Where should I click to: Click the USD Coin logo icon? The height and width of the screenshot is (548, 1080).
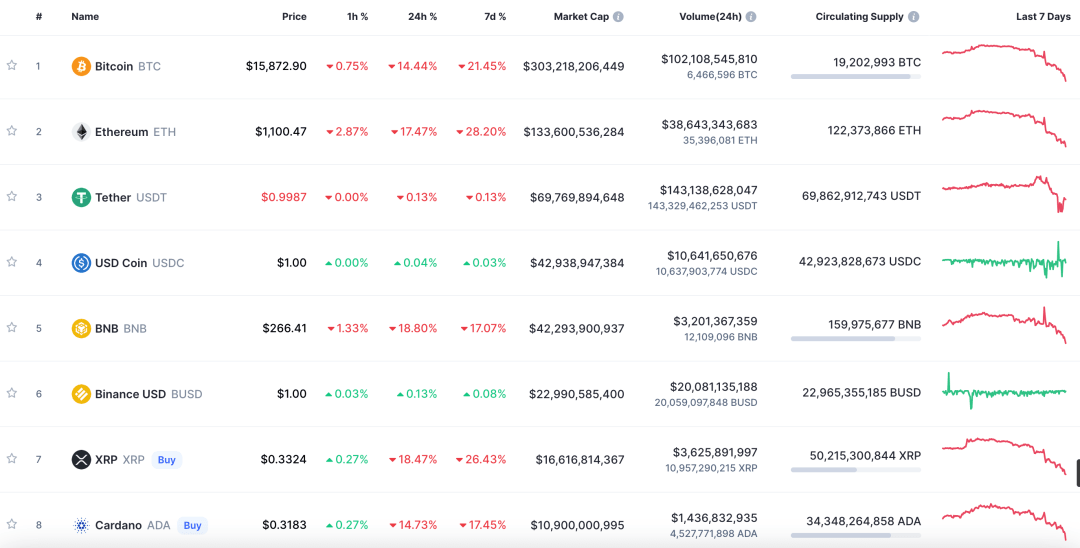coord(81,263)
